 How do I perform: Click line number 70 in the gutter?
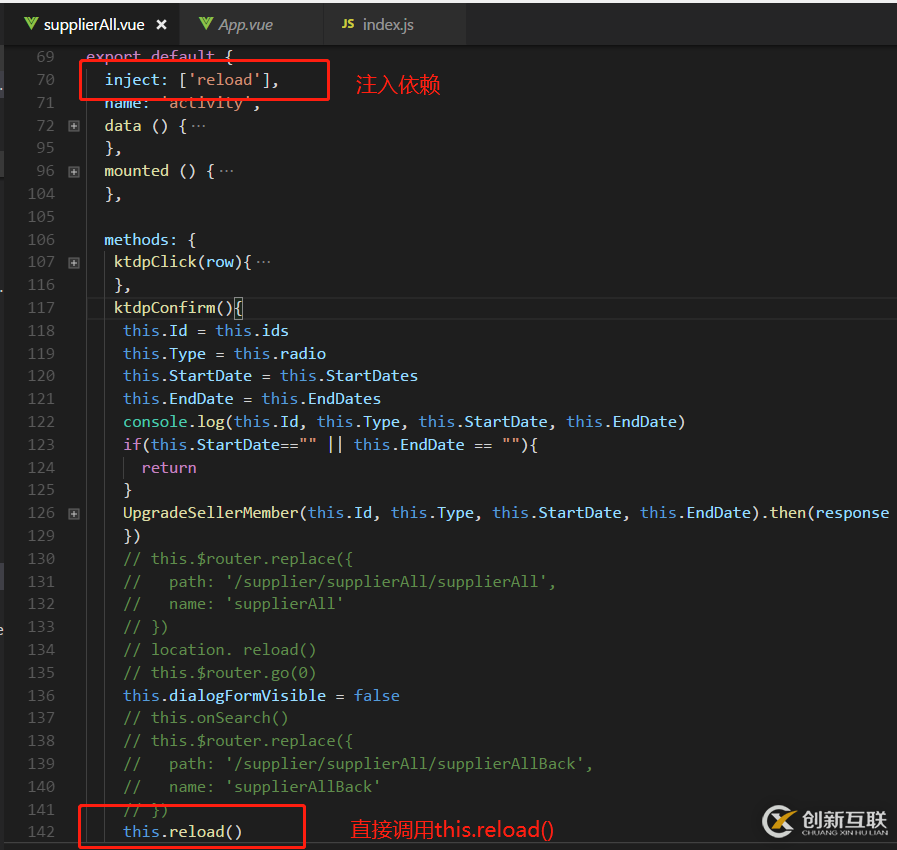[x=45, y=80]
